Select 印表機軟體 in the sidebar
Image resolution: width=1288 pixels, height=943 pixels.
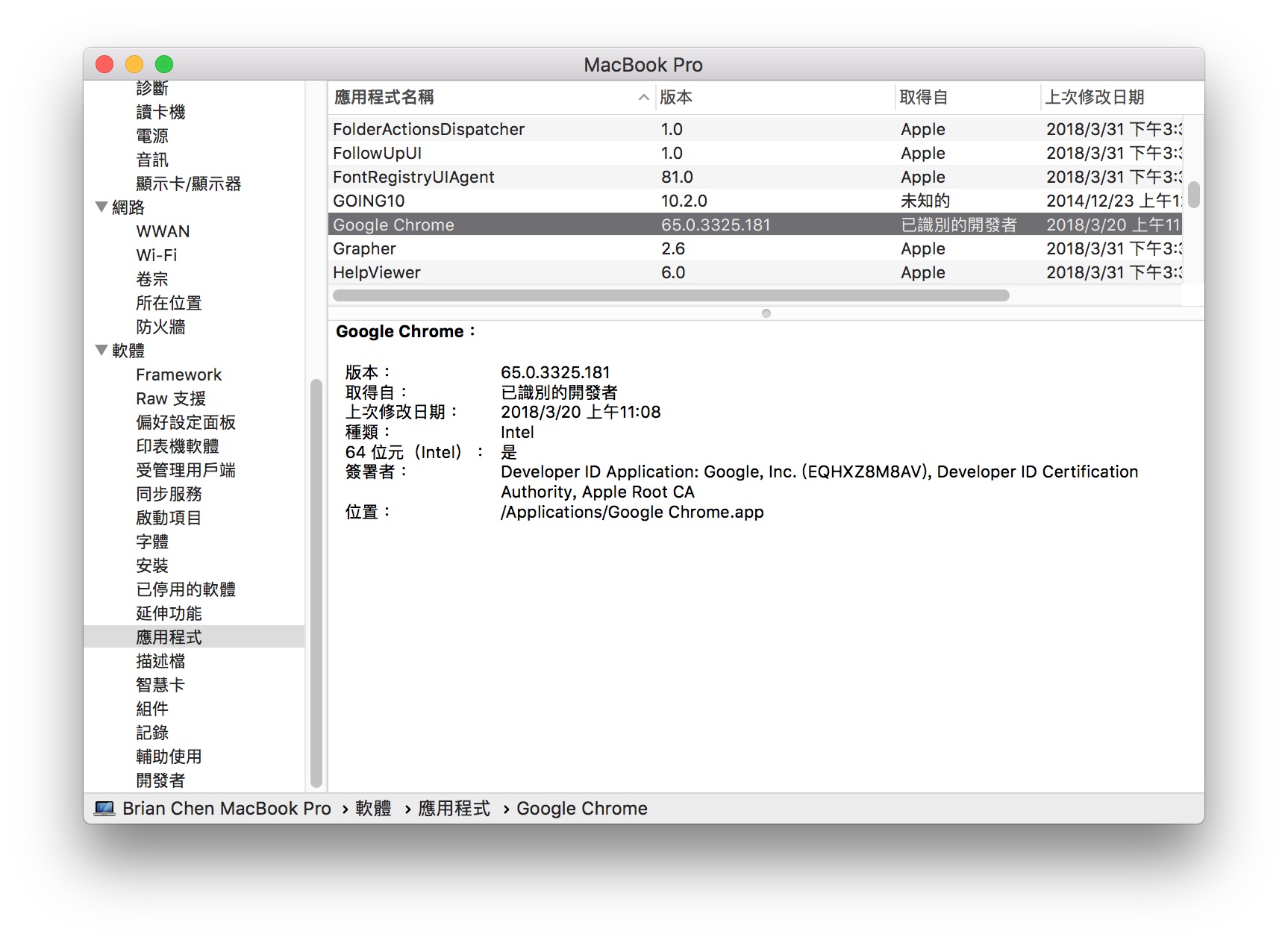(178, 446)
